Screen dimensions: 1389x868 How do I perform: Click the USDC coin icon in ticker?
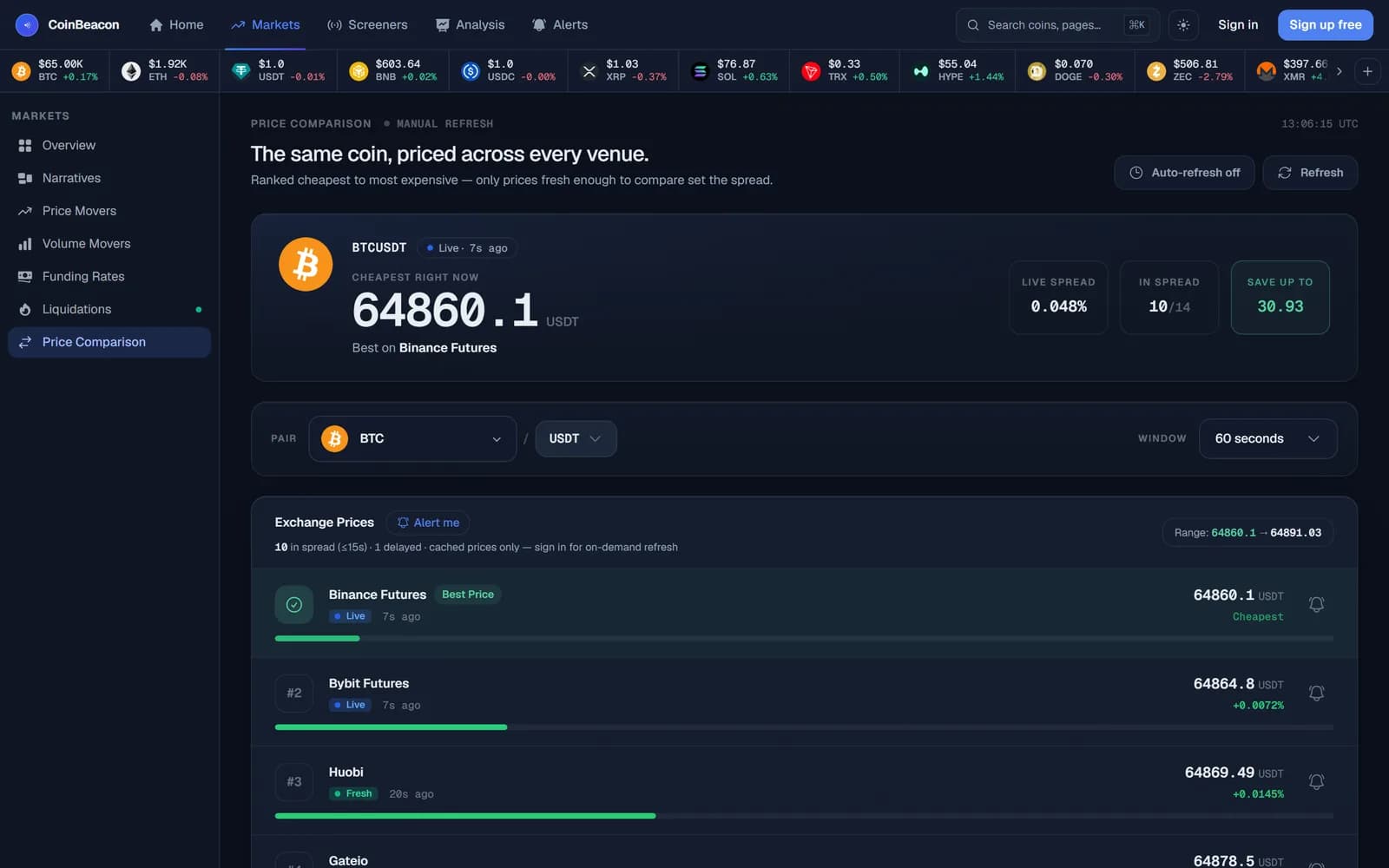471,71
